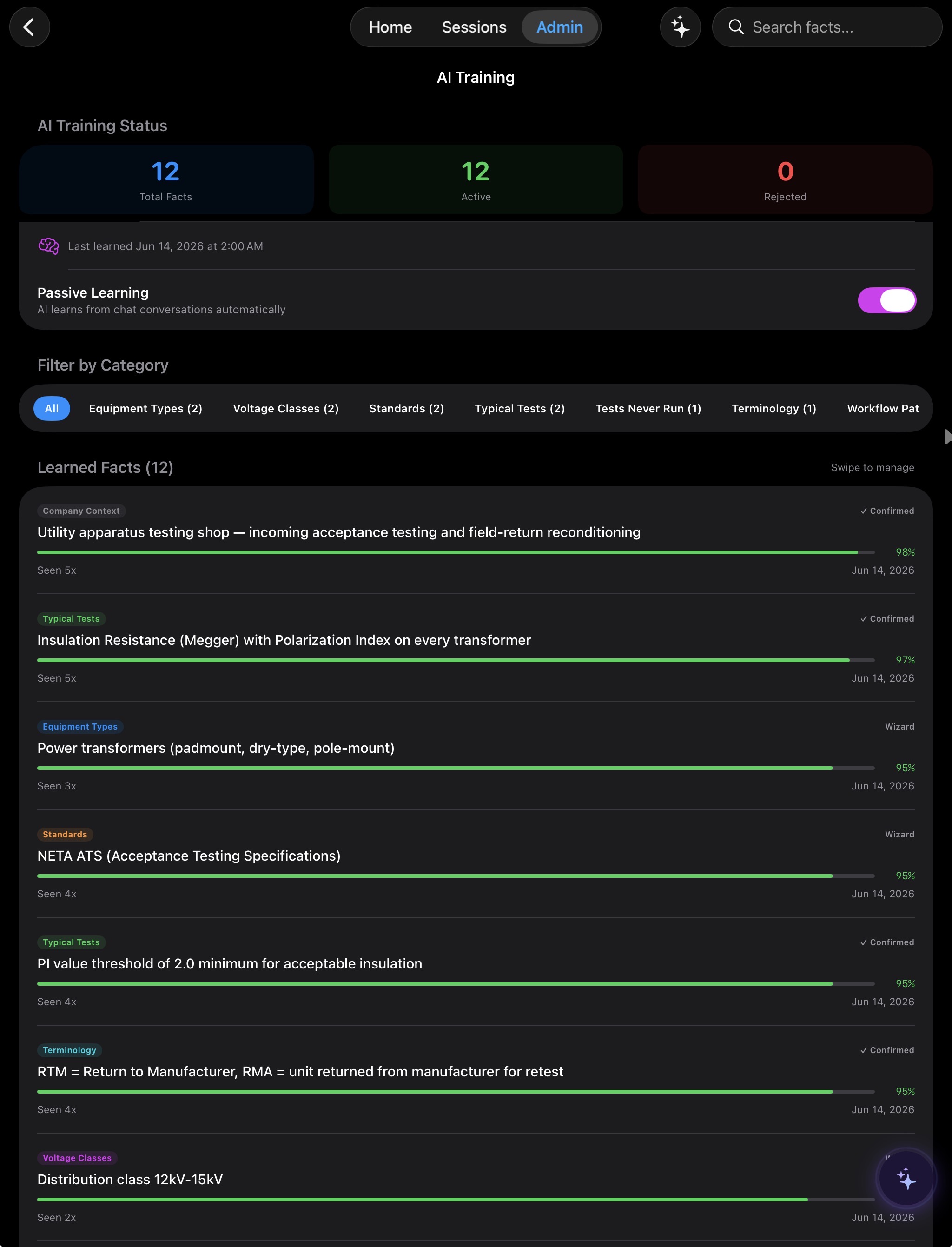
Task: Click the Search facts input field
Action: (x=827, y=27)
